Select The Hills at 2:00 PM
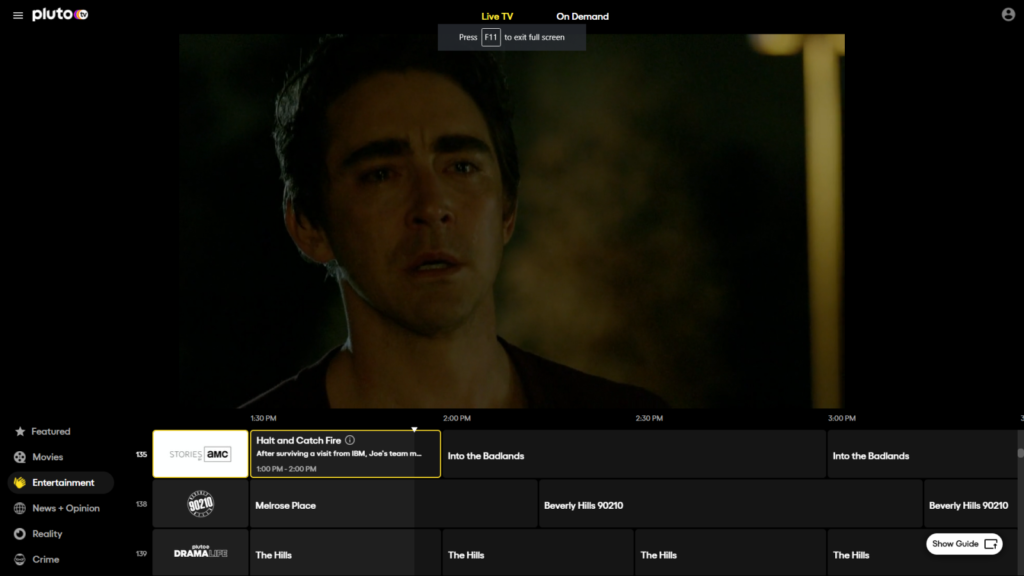Viewport: 1024px width, 576px height. pos(537,553)
